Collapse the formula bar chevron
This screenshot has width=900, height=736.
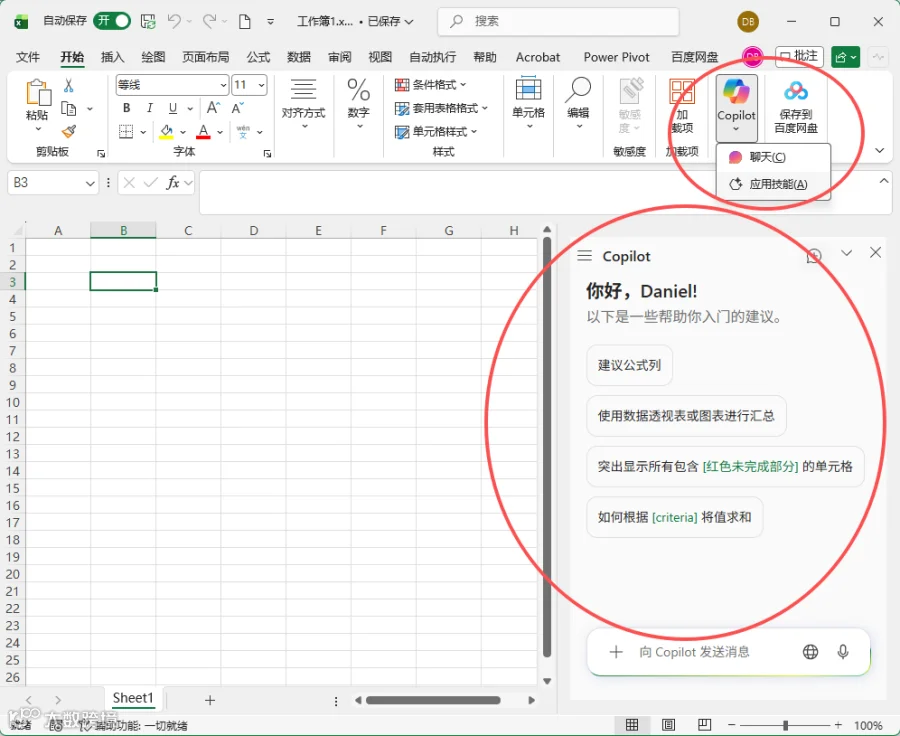884,181
